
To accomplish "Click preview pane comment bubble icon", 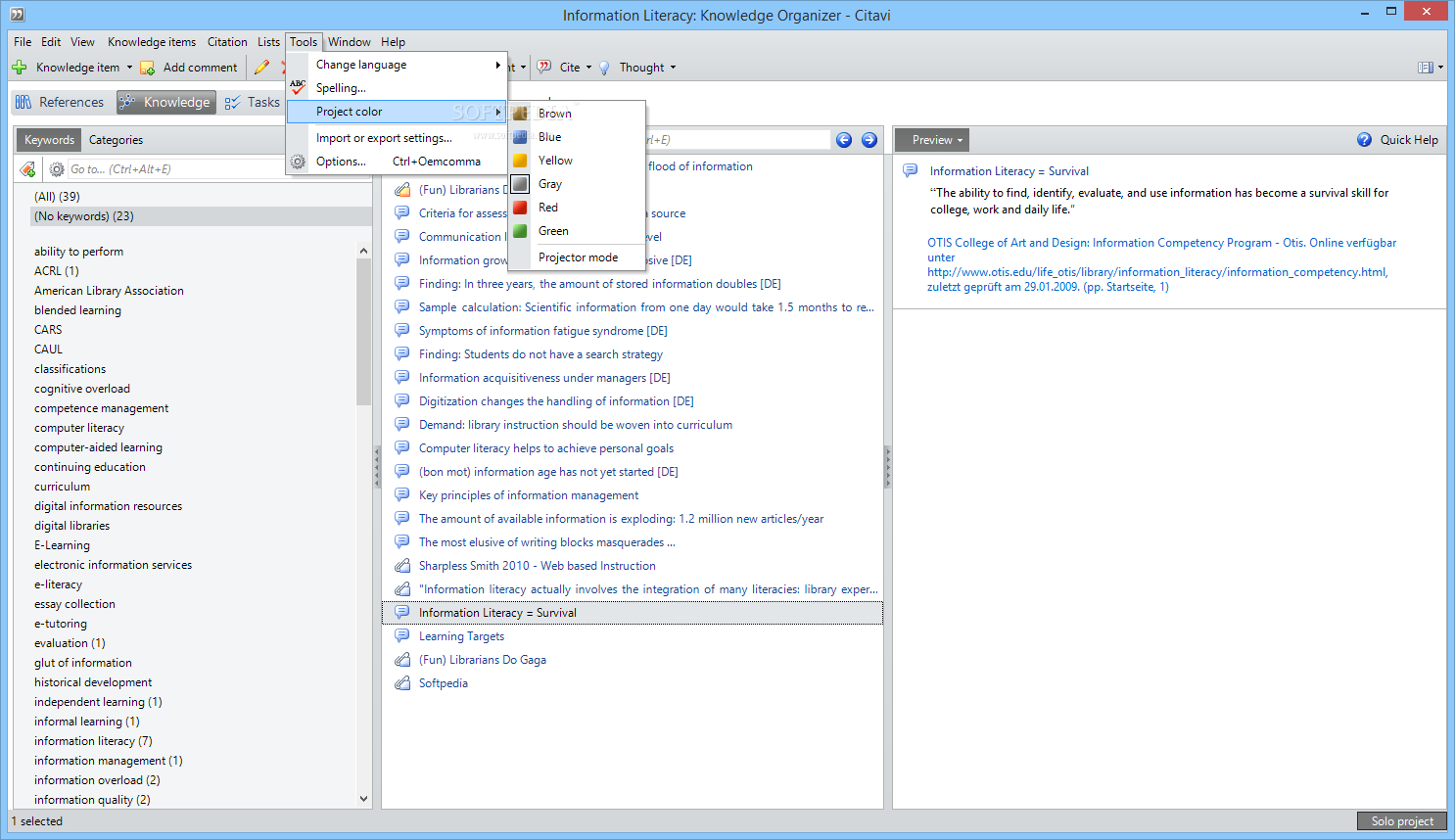I will [911, 170].
